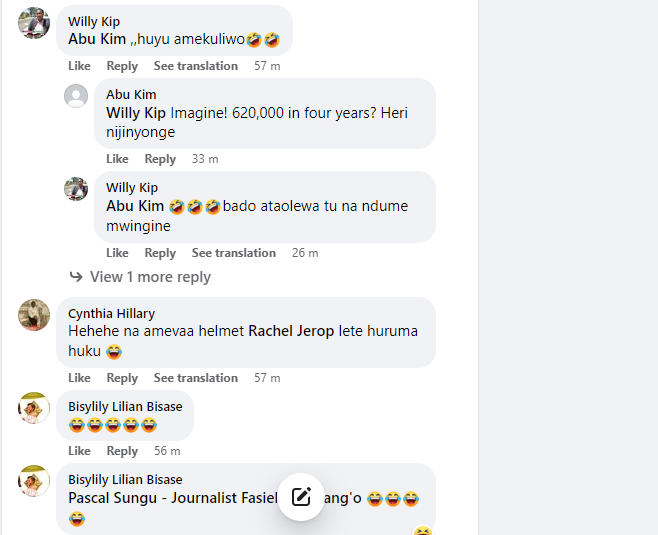Open Willy Kip's top comment avatar
658x535 pixels.
pyautogui.click(x=34, y=23)
